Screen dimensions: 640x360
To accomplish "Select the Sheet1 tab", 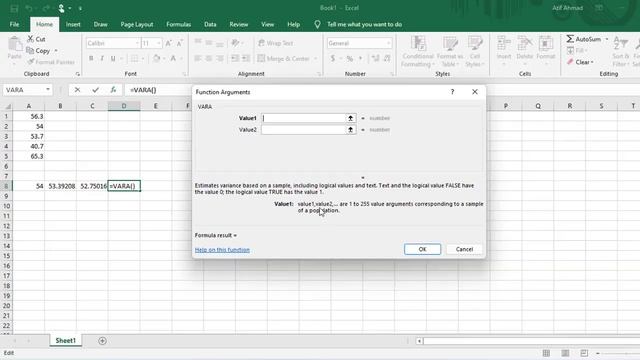I will [x=66, y=340].
